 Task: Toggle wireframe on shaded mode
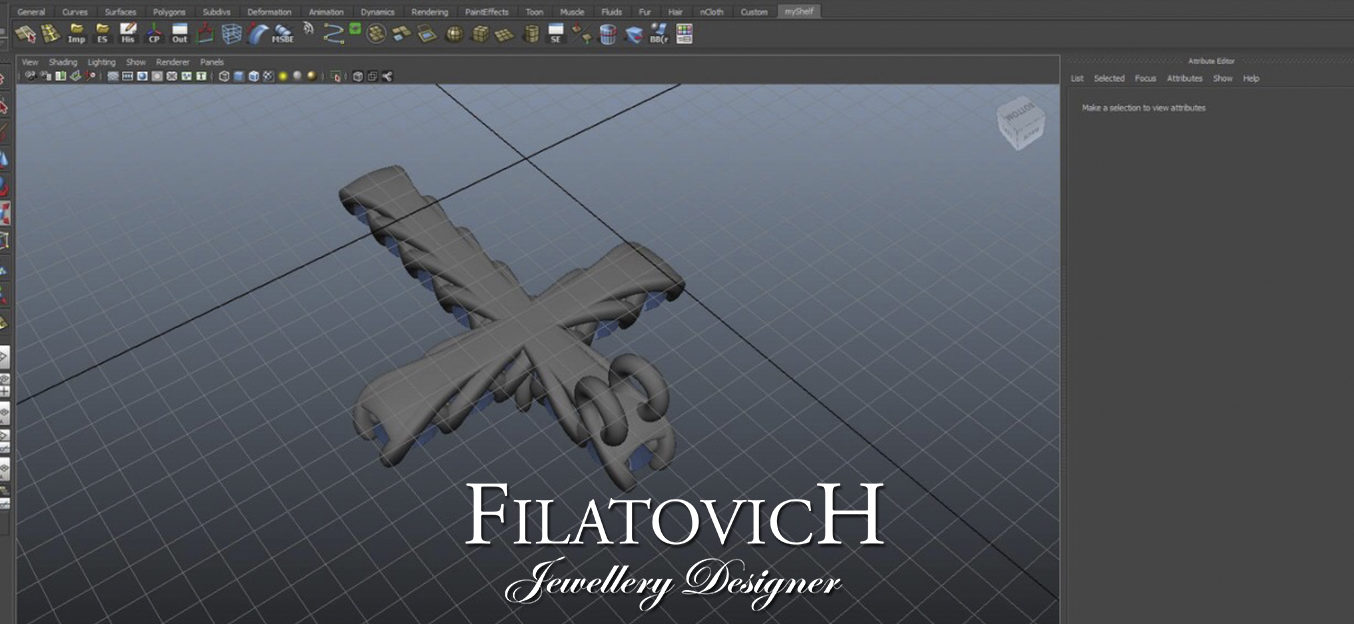(253, 76)
